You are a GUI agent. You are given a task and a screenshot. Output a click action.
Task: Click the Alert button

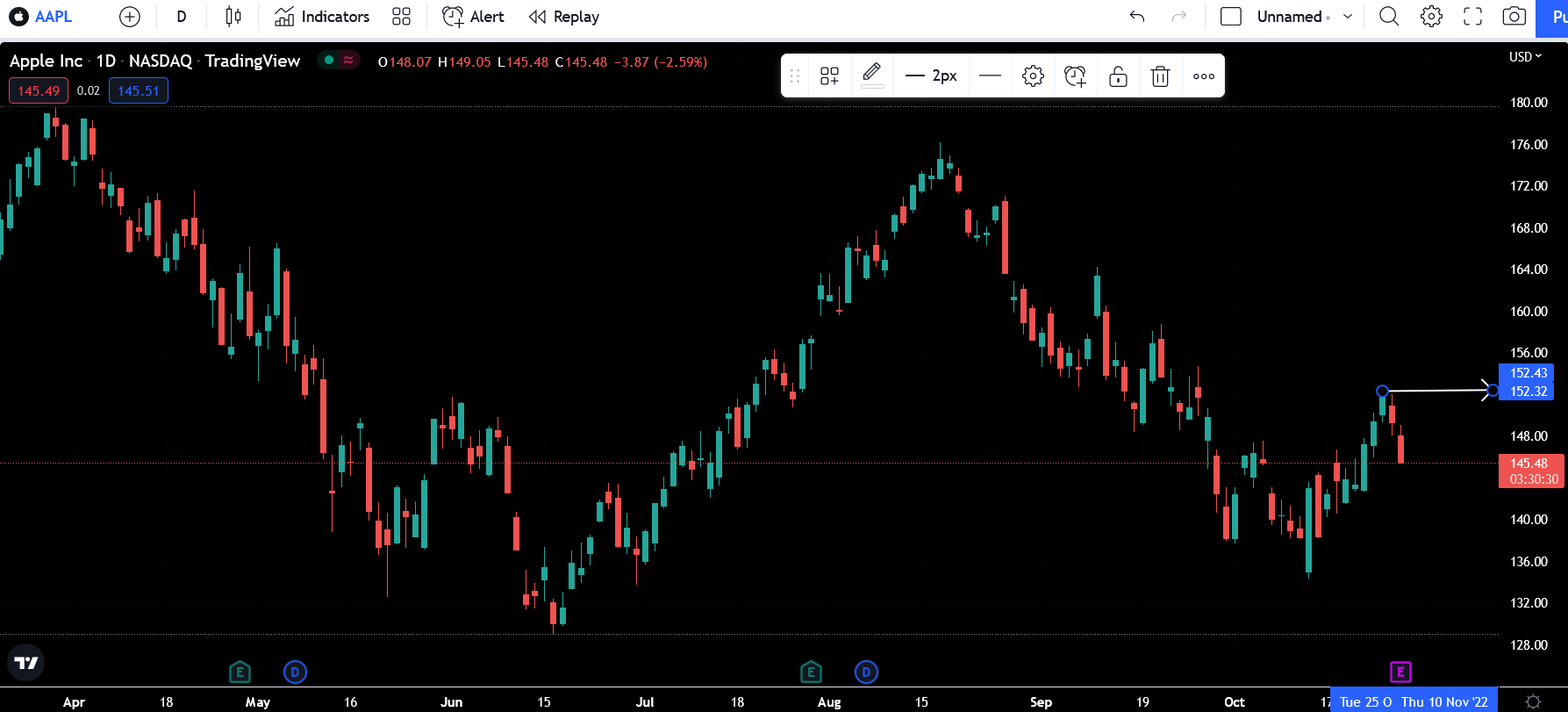tap(473, 17)
